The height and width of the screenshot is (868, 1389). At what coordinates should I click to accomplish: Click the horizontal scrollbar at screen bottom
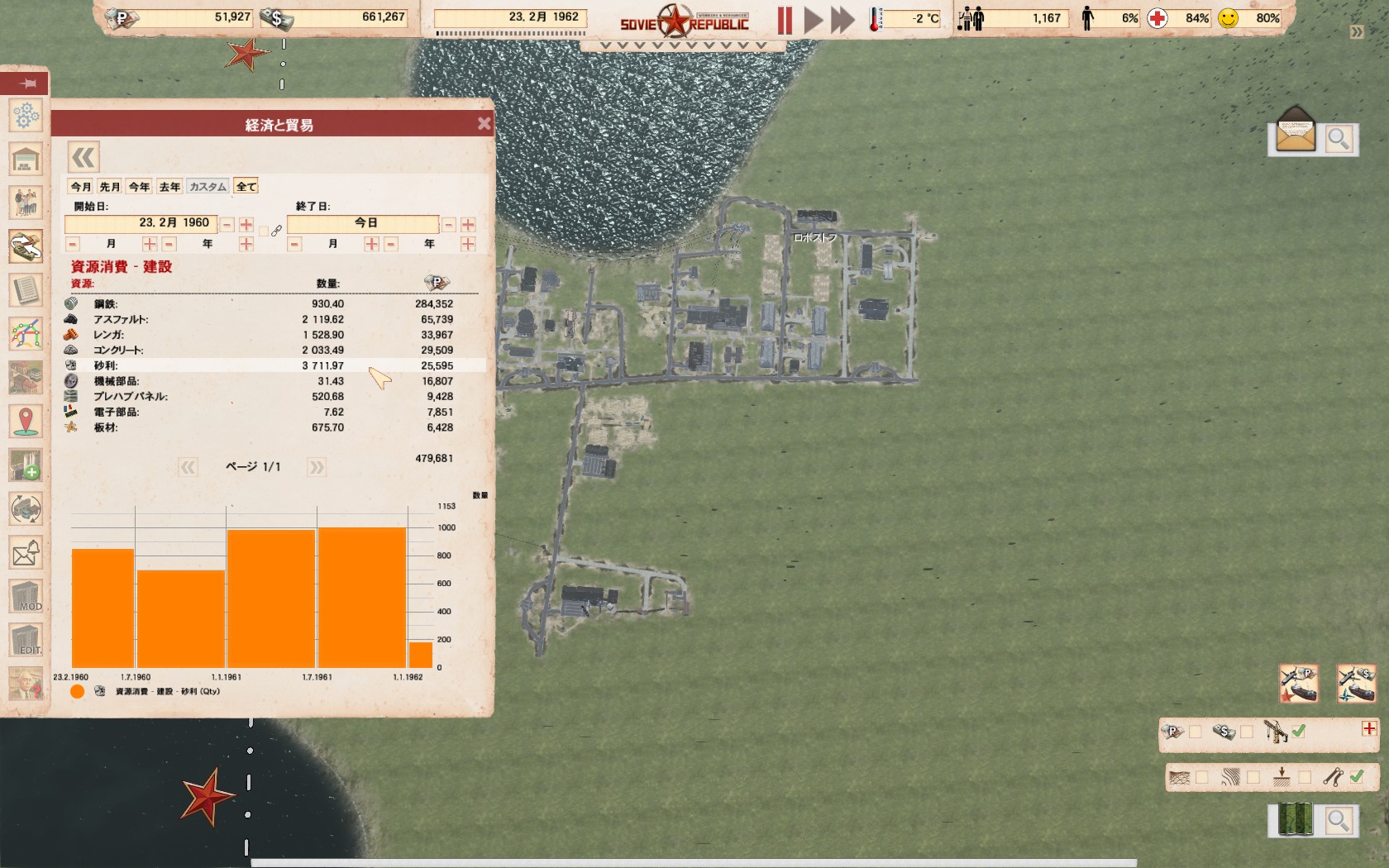[694, 863]
